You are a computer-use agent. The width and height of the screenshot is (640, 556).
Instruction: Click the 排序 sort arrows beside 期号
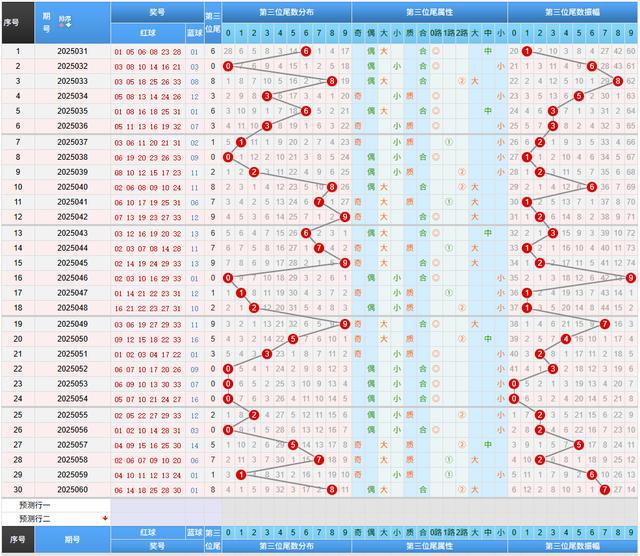[x=65, y=22]
